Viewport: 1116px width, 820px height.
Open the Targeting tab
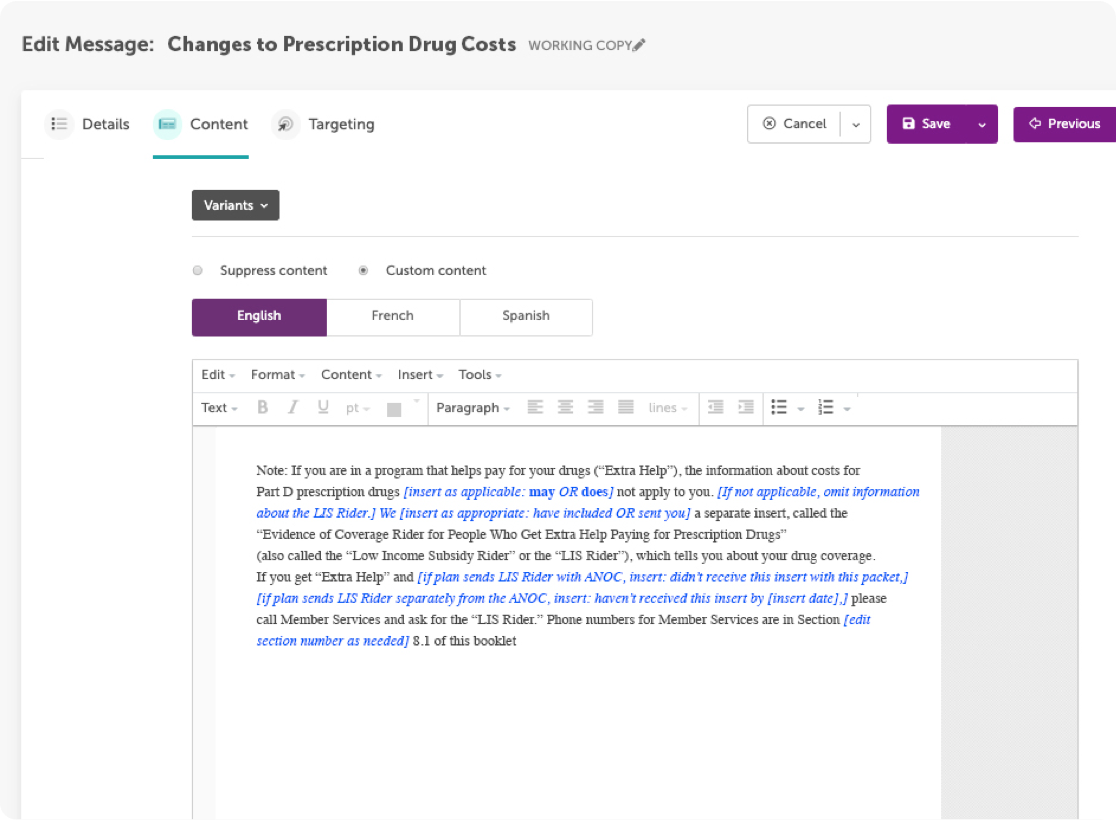tap(340, 125)
